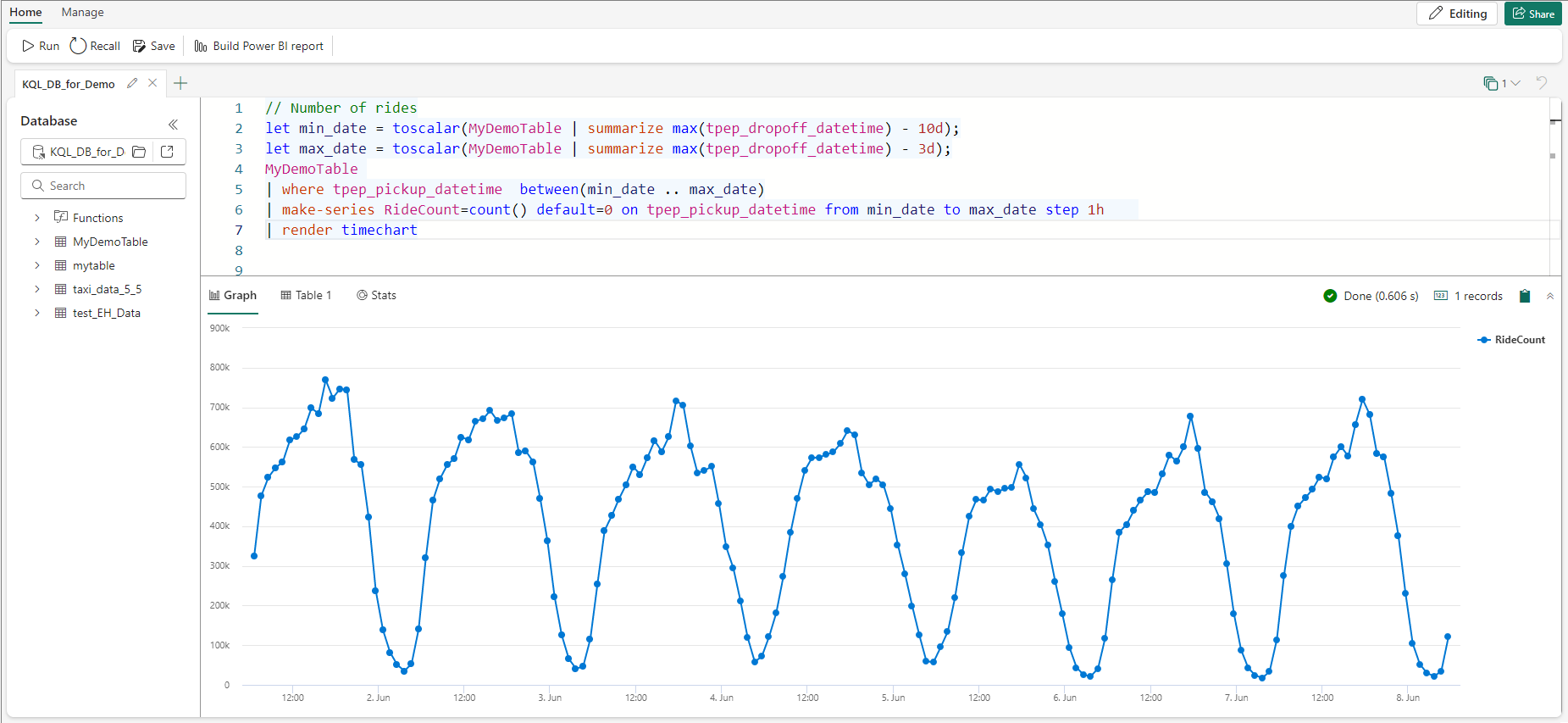
Task: Expand the Functions tree node
Action: [x=37, y=218]
